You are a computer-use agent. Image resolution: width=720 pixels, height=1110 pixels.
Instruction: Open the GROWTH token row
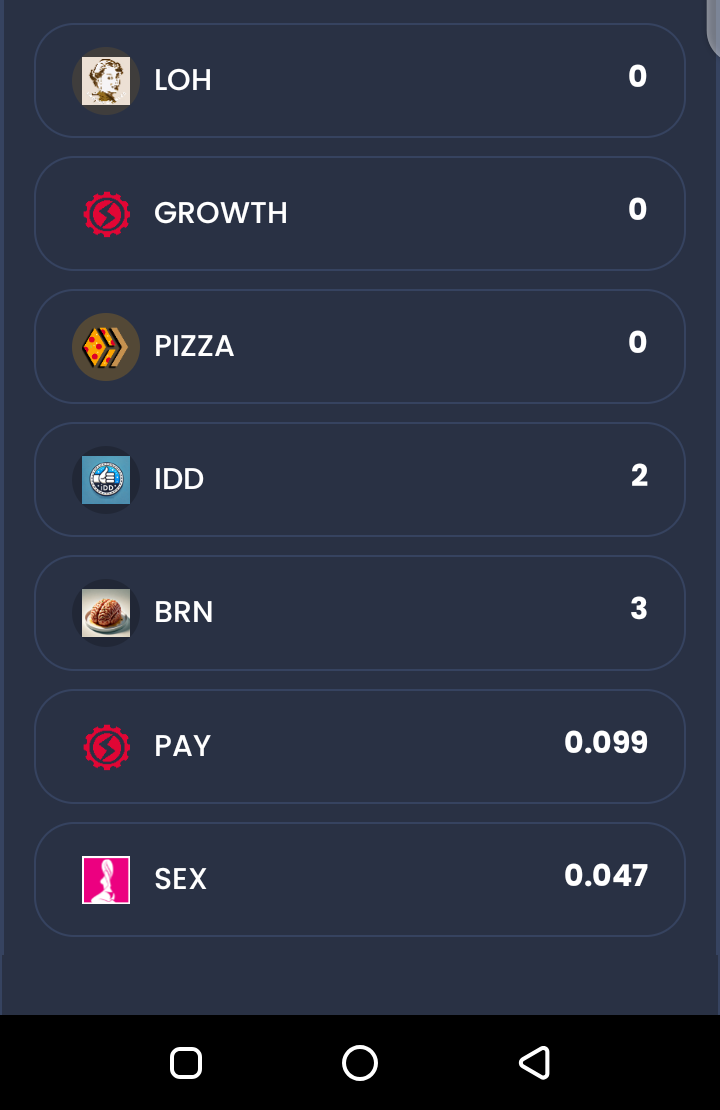click(360, 214)
